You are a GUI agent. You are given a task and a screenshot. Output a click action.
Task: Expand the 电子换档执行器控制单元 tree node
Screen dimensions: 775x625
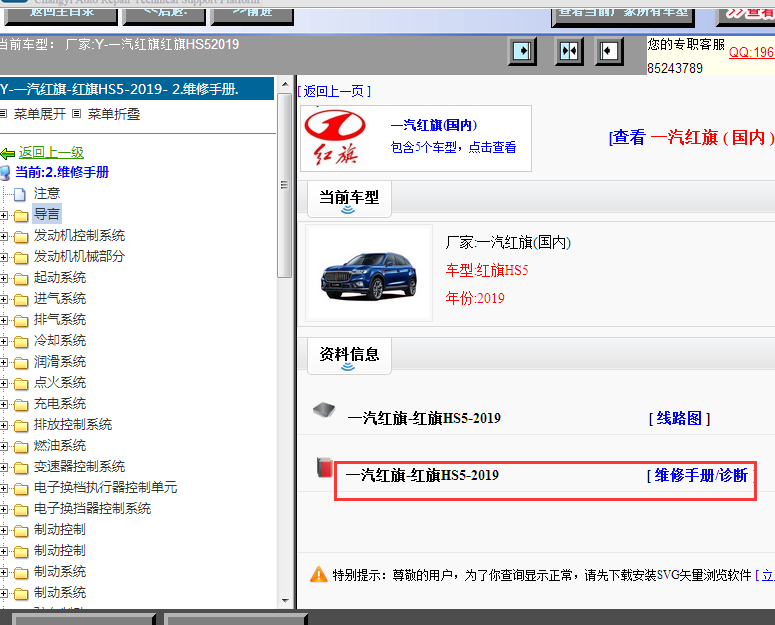(3, 489)
